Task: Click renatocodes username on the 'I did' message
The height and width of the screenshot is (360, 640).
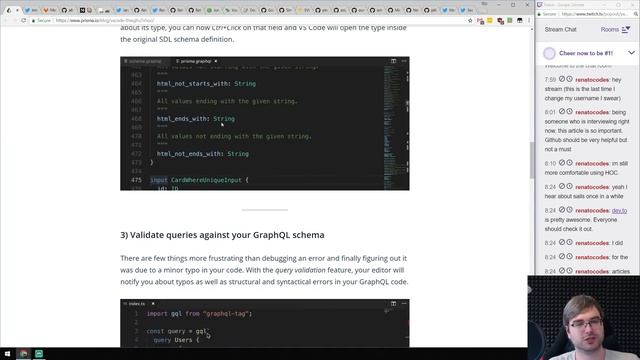Action: 592,243
